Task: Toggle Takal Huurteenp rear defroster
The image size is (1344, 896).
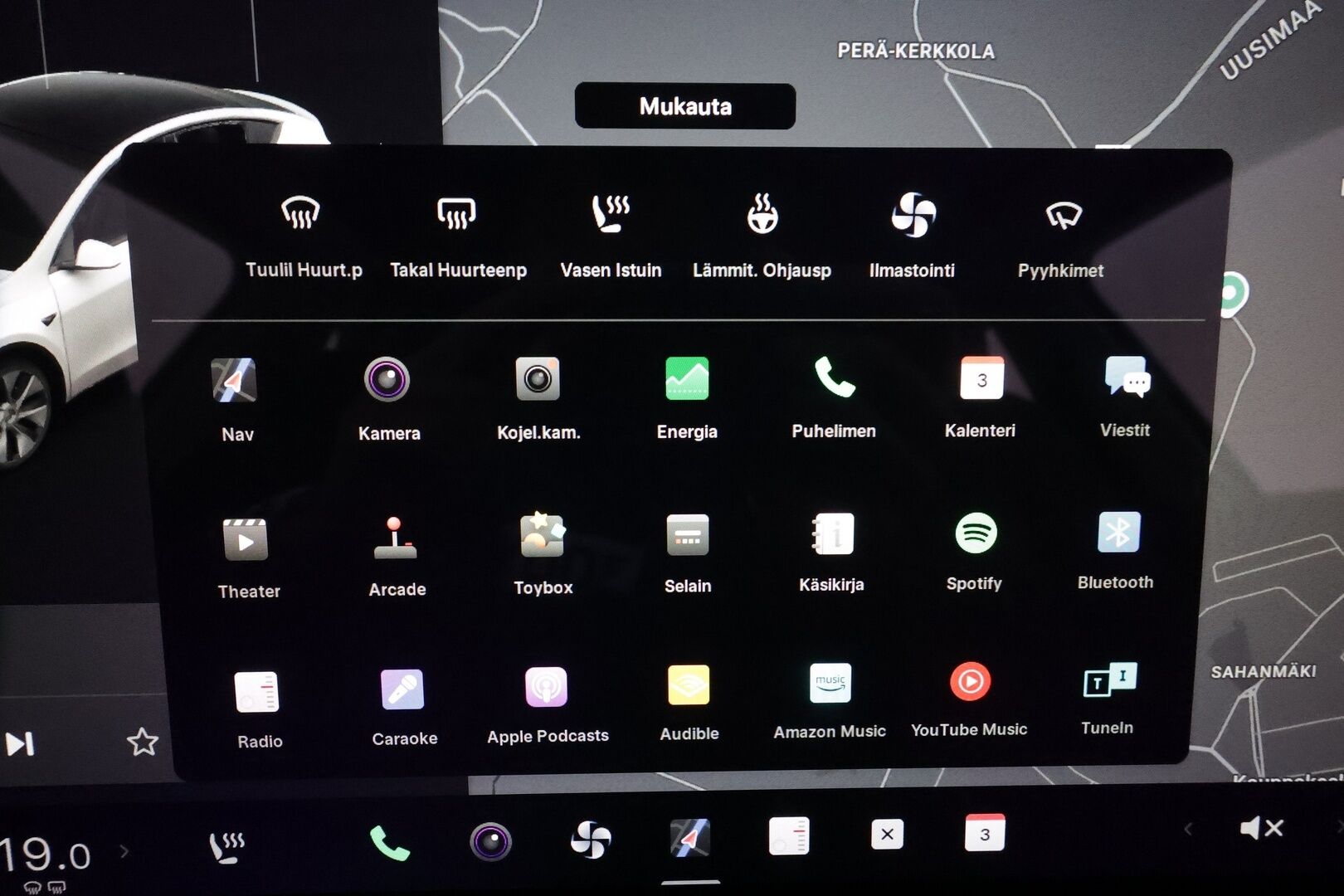Action: [457, 213]
